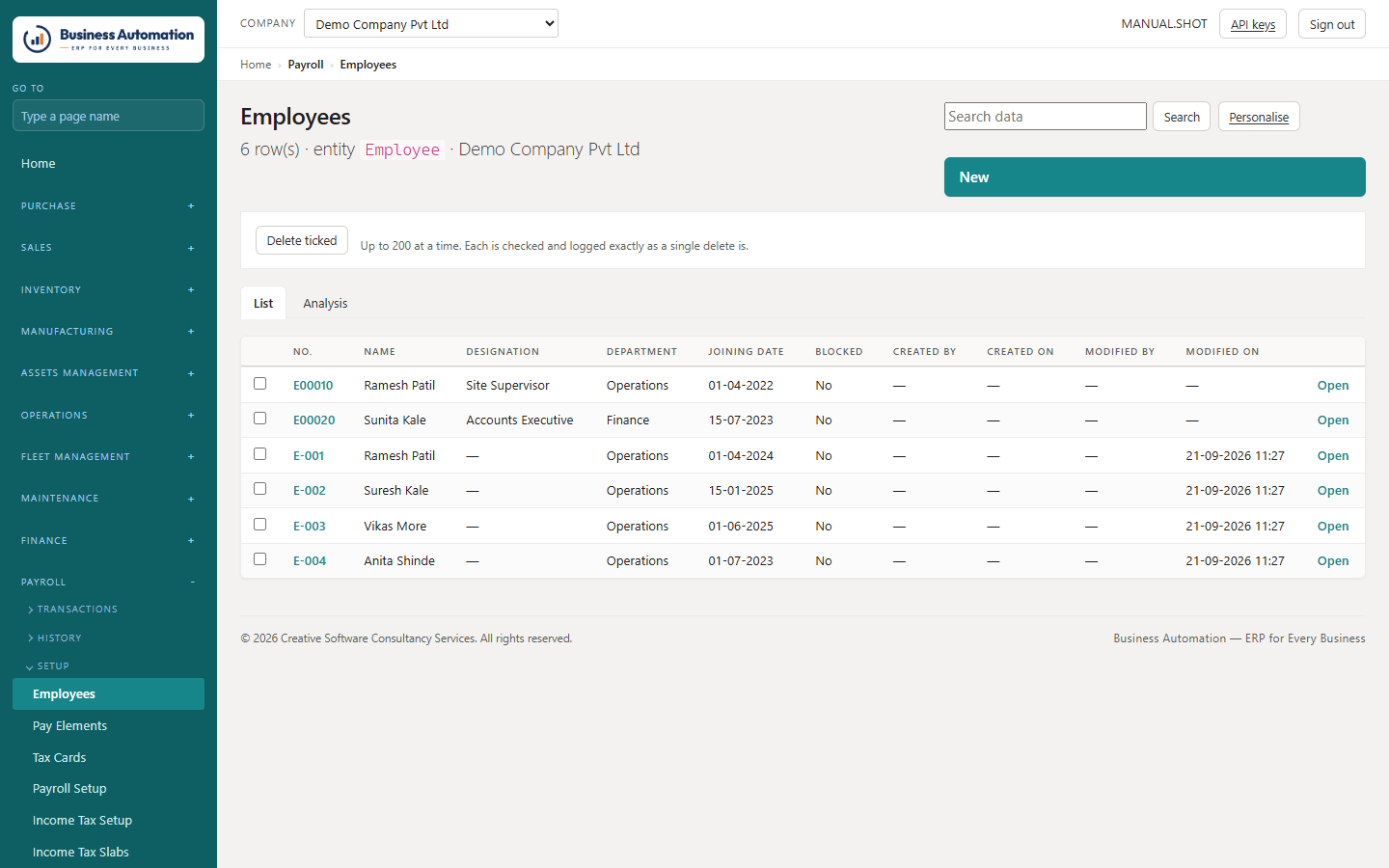This screenshot has height=868, width=1389.
Task: Tick the checkbox for employee E00010
Action: click(259, 384)
